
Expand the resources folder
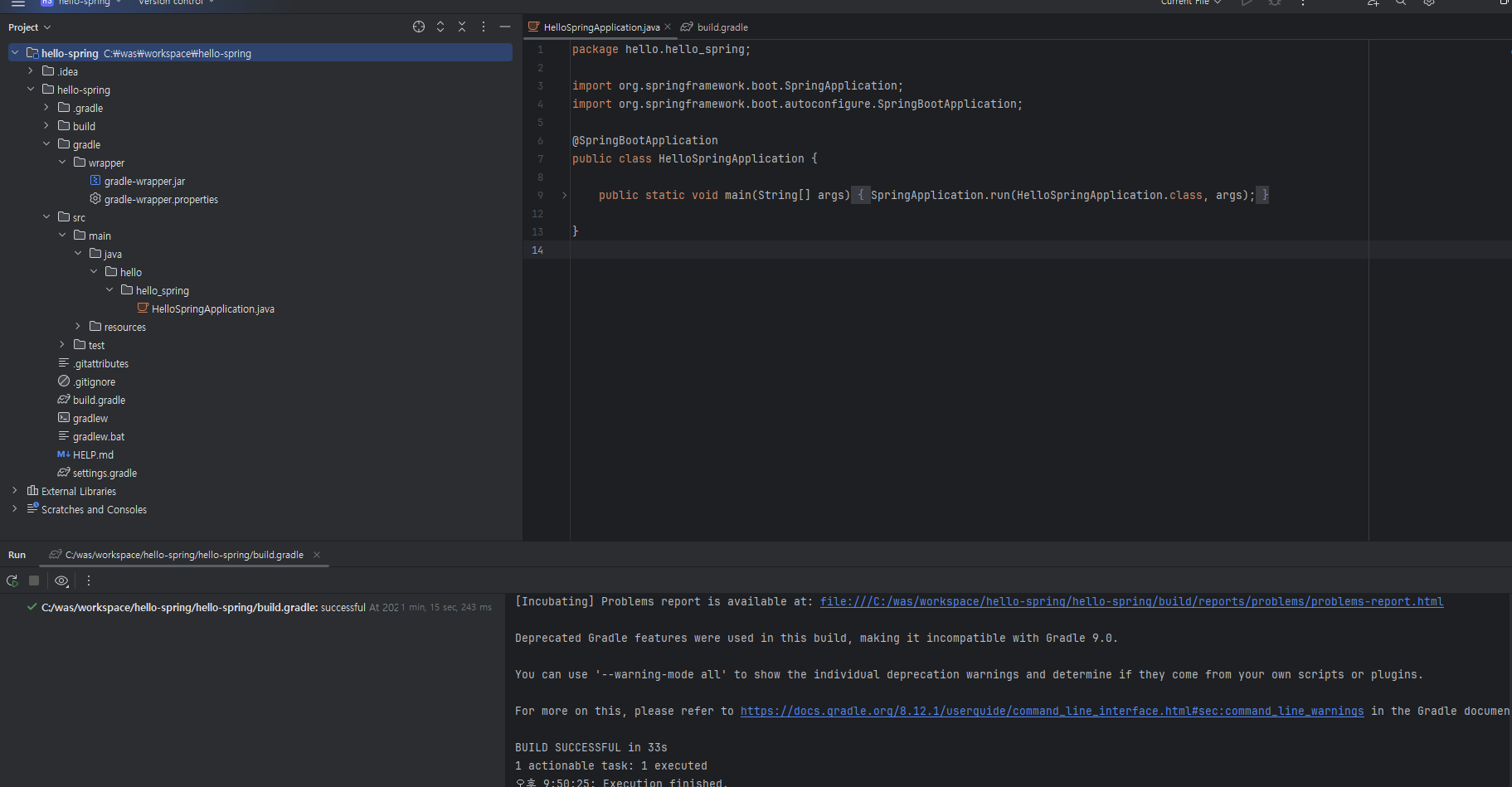click(78, 327)
